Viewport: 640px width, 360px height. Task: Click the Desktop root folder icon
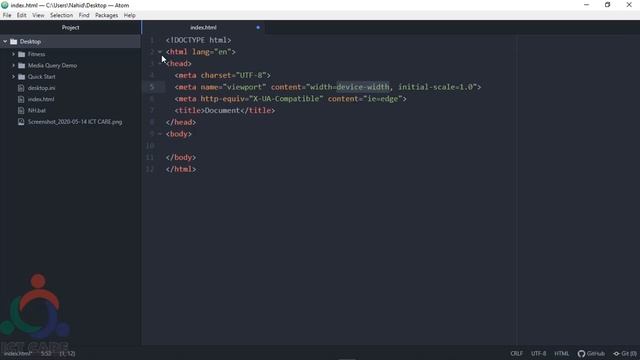click(x=13, y=42)
